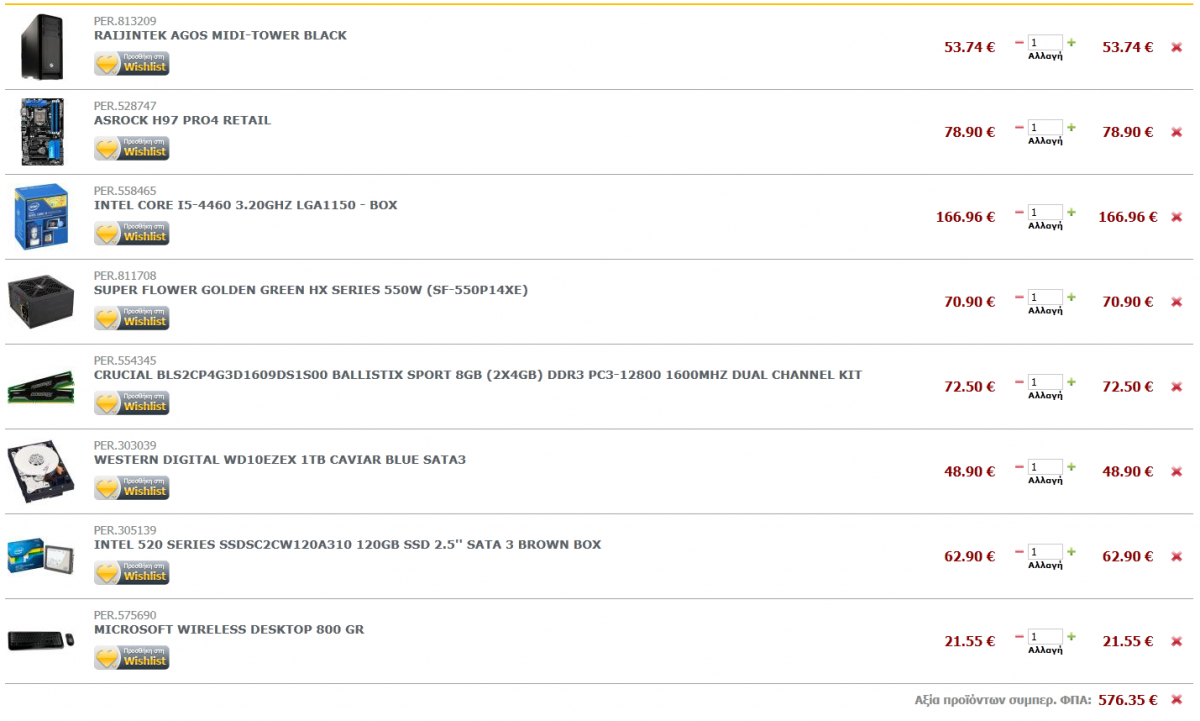Viewport: 1200px width, 721px height.
Task: Add ASROCK H97 PRO4 to Wishlist
Action: click(x=132, y=148)
